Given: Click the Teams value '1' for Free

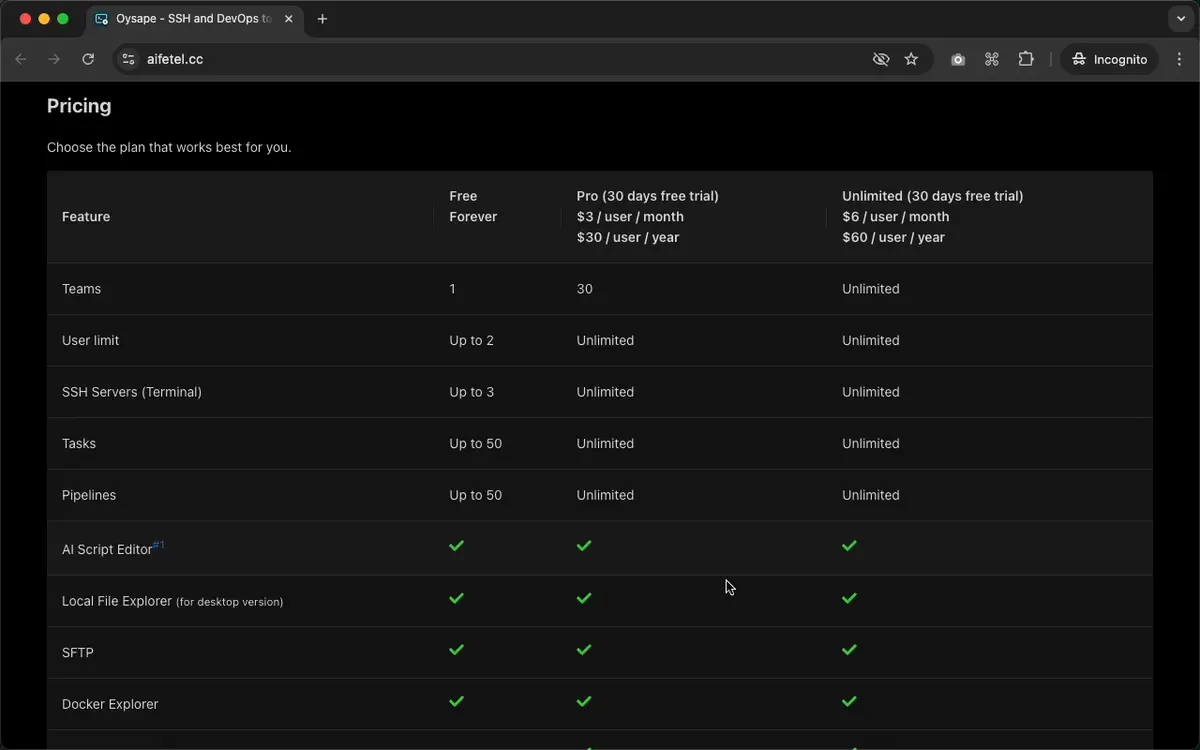Looking at the screenshot, I should 452,289.
